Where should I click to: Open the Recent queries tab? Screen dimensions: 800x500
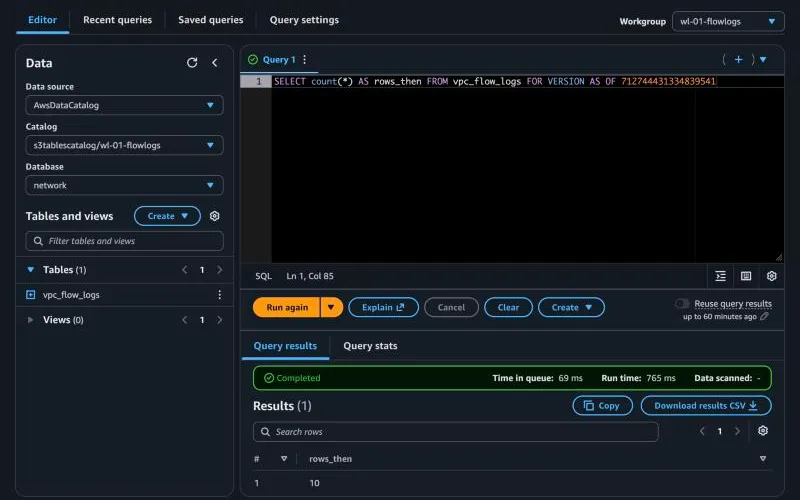point(117,20)
